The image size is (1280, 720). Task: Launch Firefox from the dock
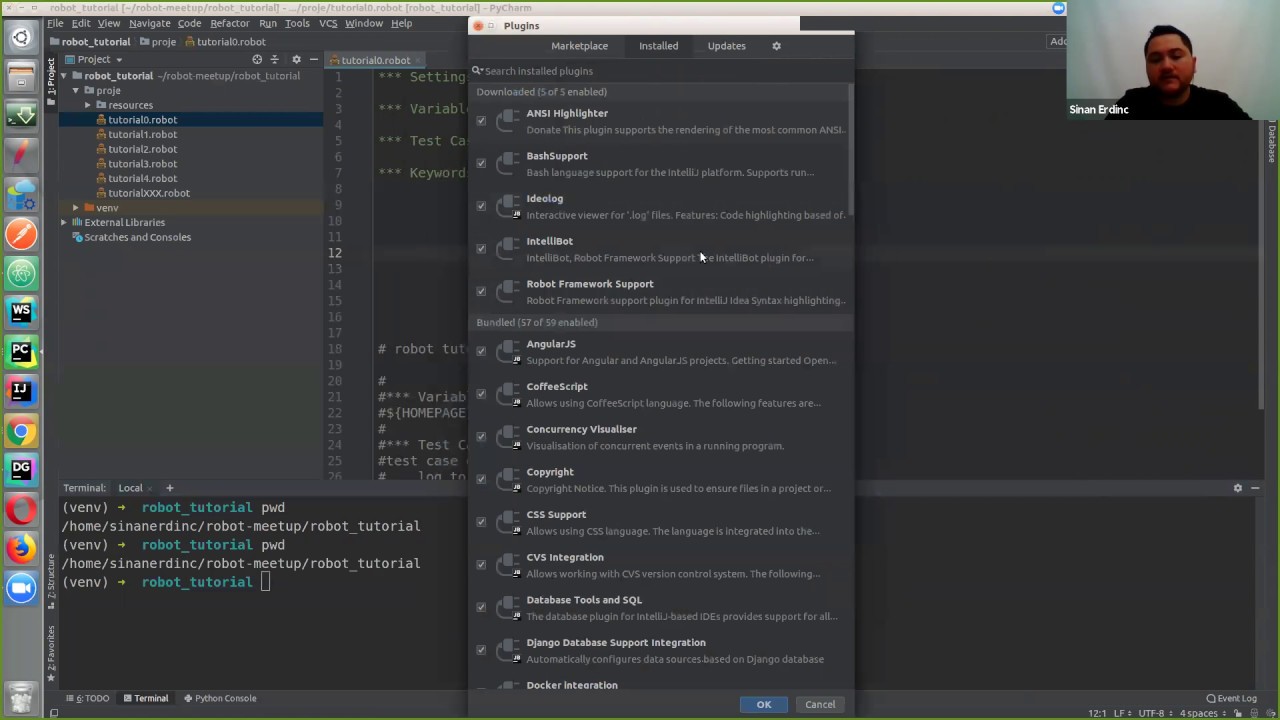[21, 548]
